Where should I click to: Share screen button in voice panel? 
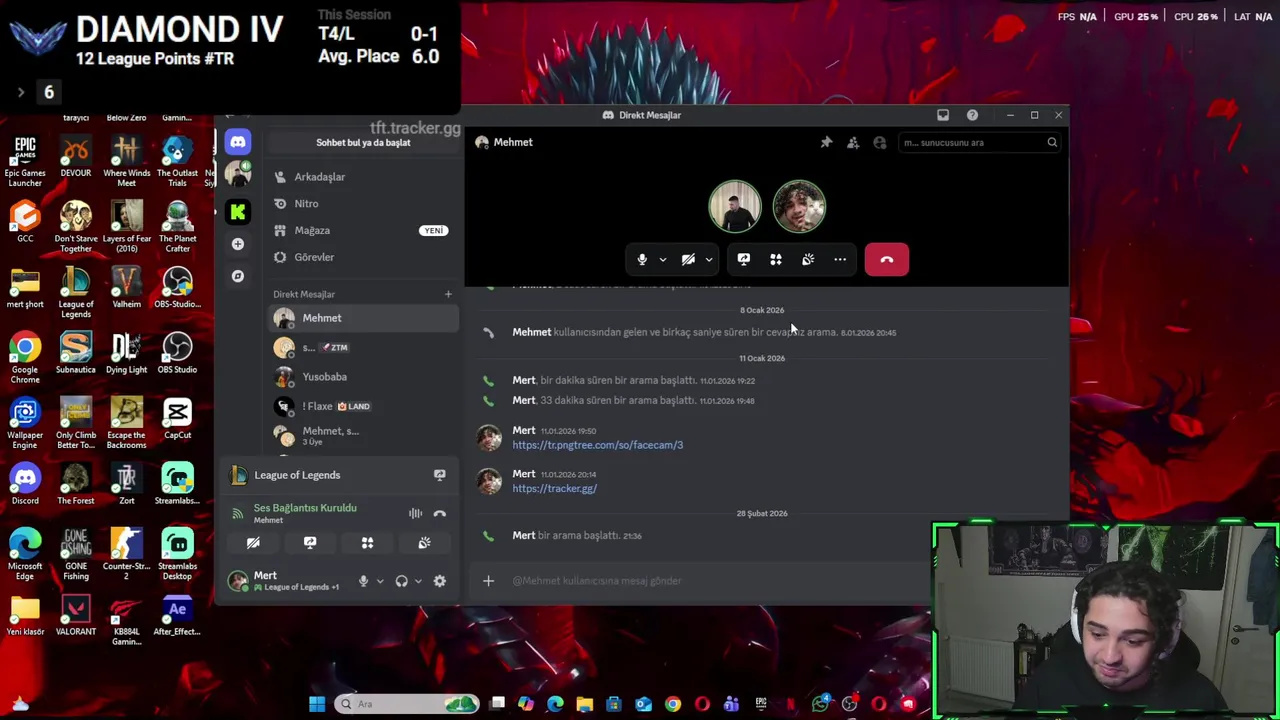pyautogui.click(x=310, y=543)
